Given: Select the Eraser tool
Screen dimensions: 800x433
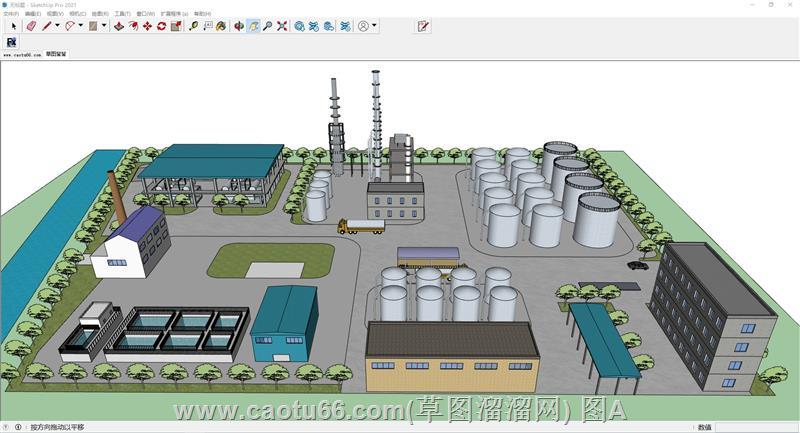Looking at the screenshot, I should [31, 26].
